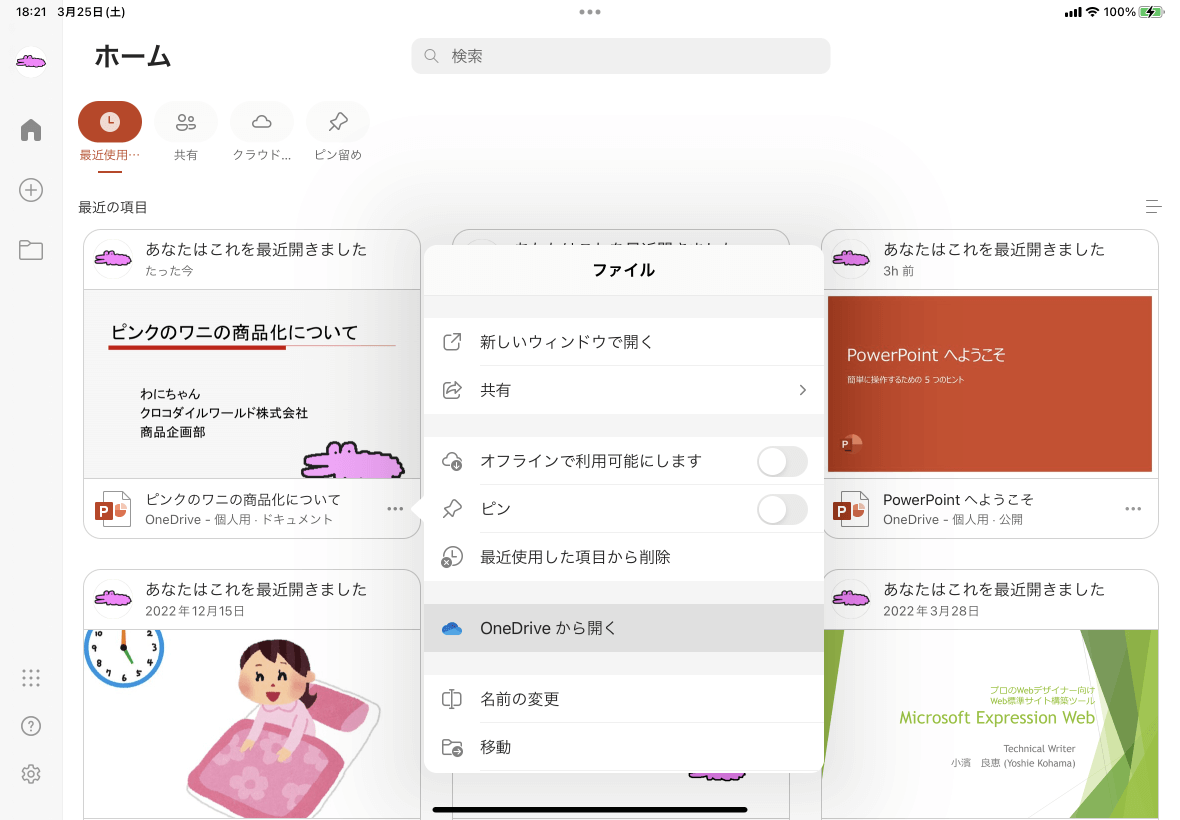Click the 3h 前 card header
Screen dimensions: 1180x820
[990, 260]
